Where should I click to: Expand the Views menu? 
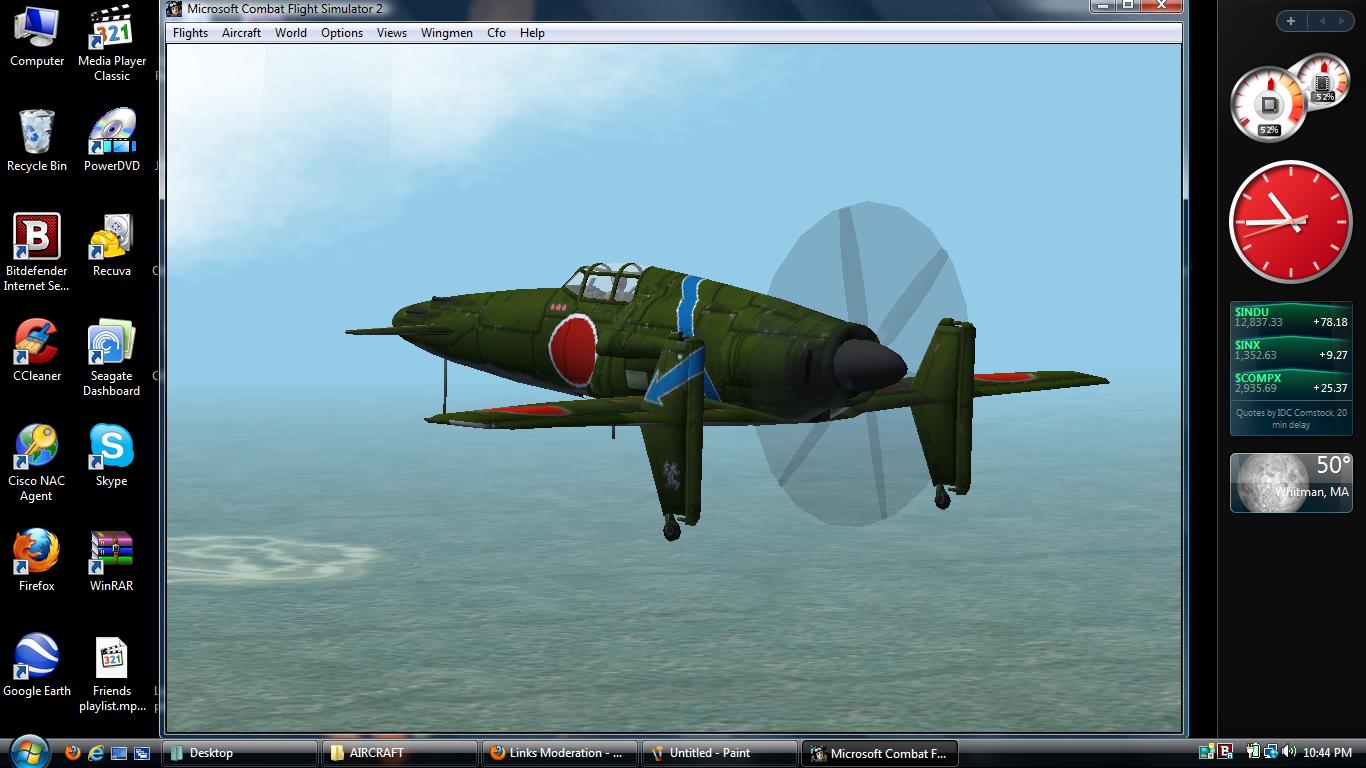point(391,33)
